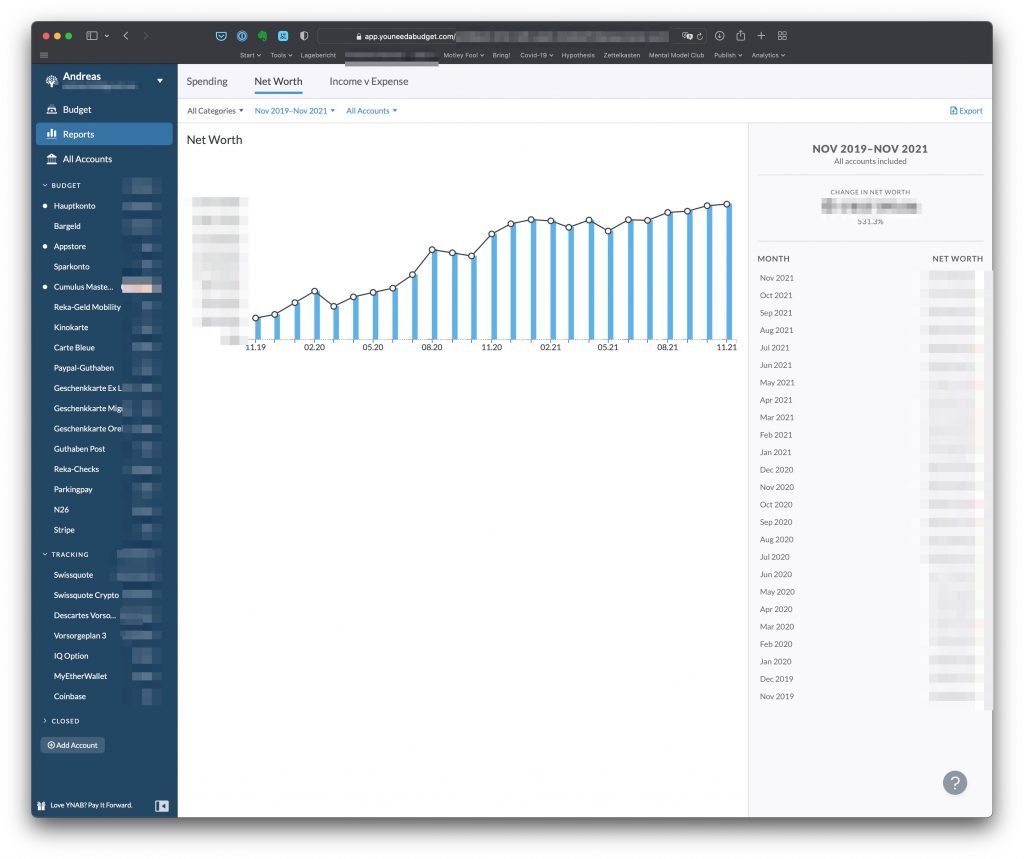The width and height of the screenshot is (1024, 859).
Task: Show the tab overview grid icon
Action: pos(782,36)
